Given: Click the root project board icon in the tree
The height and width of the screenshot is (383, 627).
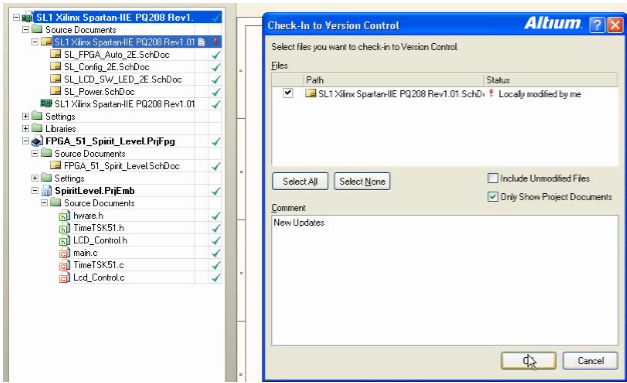Looking at the screenshot, I should click(x=28, y=18).
